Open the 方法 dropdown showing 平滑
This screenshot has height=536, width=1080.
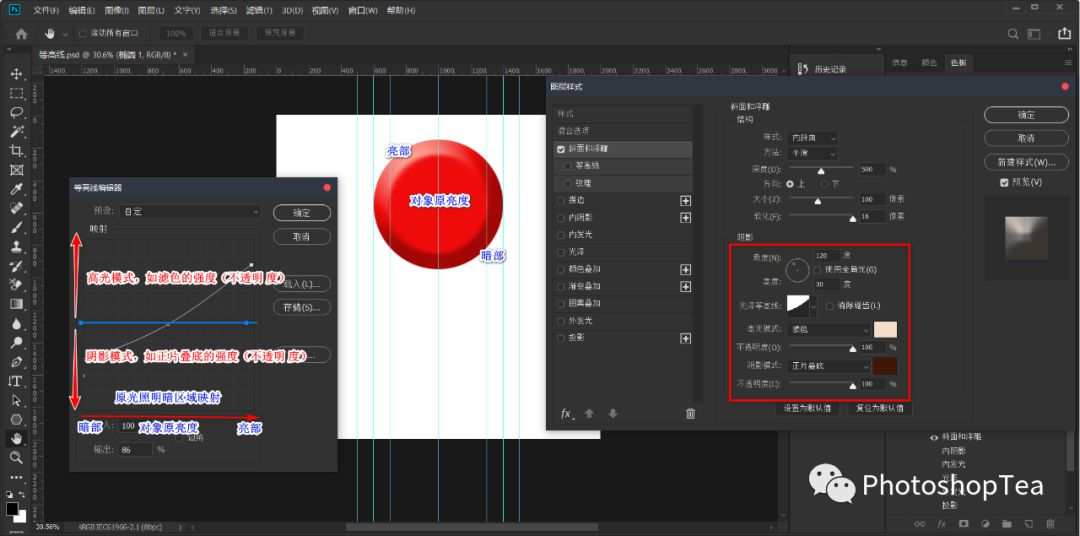coord(813,154)
